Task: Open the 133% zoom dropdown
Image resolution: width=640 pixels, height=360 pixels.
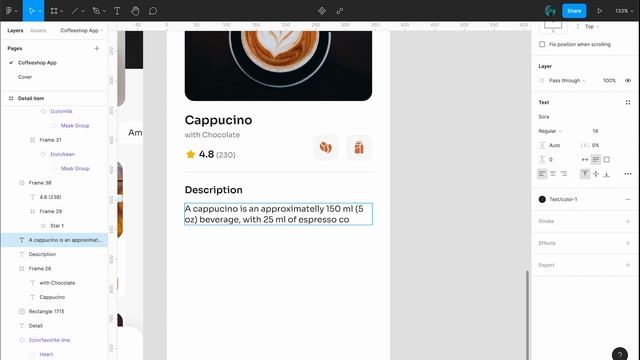Action: click(x=624, y=11)
